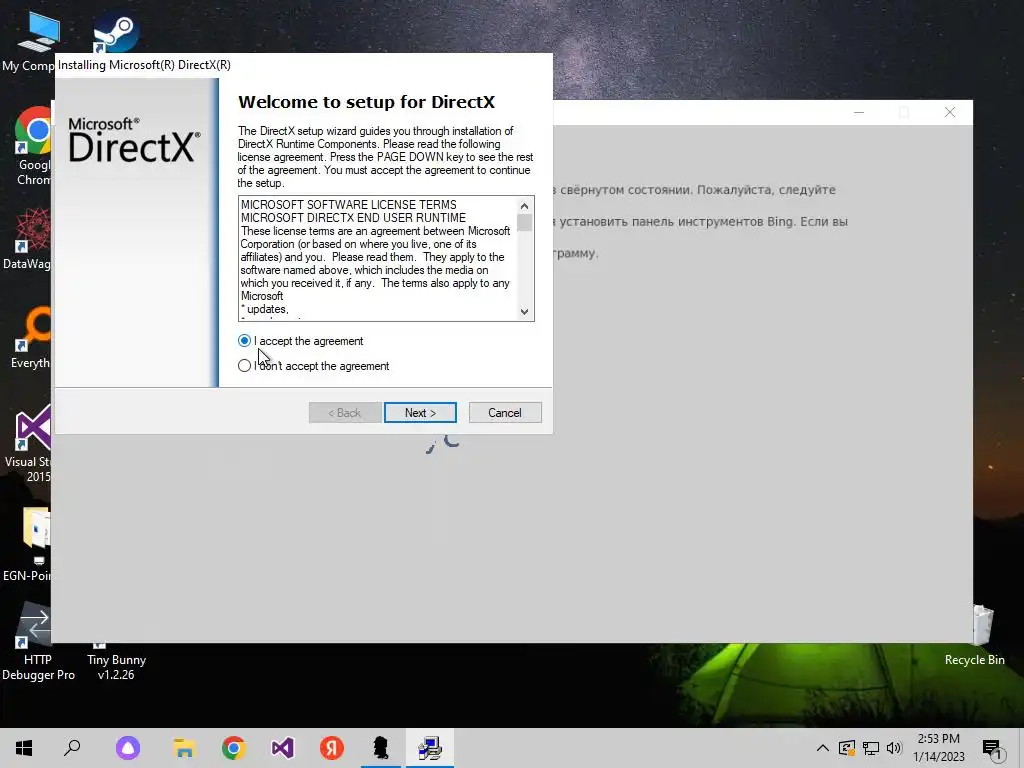Screen dimensions: 1024x768
Task: Open the purple Alice assistant taskbar icon
Action: (x=128, y=748)
